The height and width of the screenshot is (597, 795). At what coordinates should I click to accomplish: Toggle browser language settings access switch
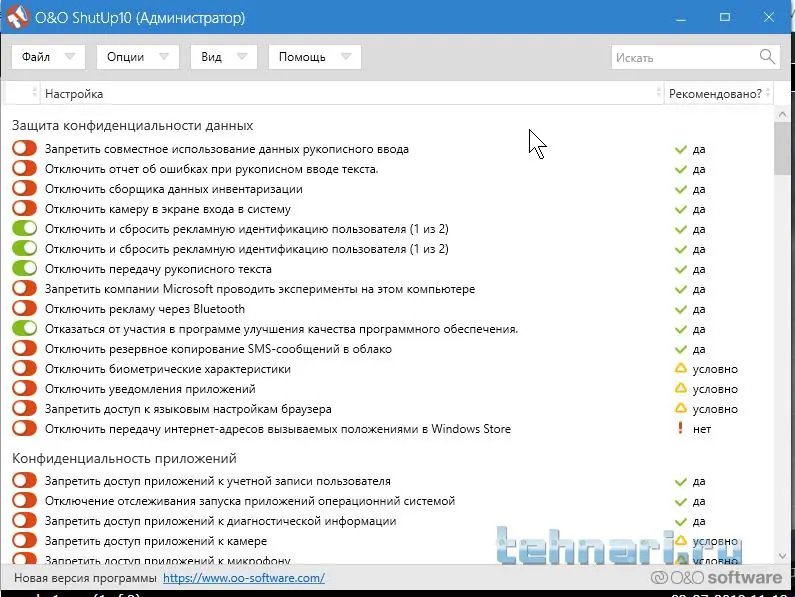(24, 408)
